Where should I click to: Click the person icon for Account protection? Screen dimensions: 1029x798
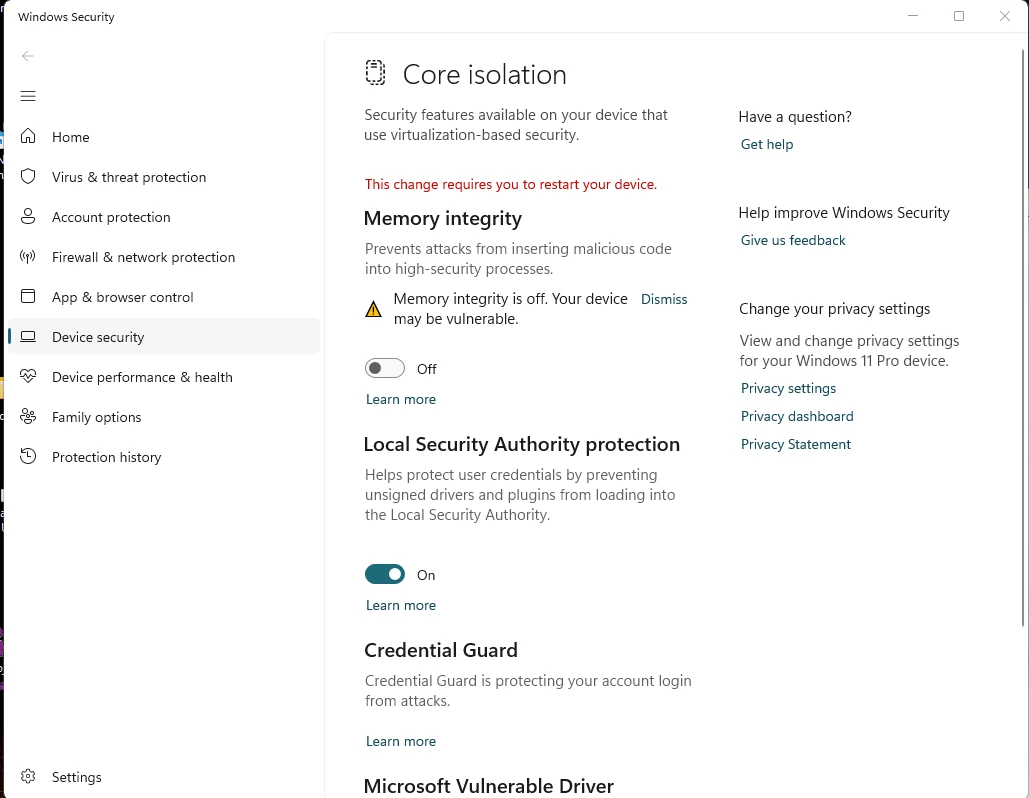pos(28,217)
